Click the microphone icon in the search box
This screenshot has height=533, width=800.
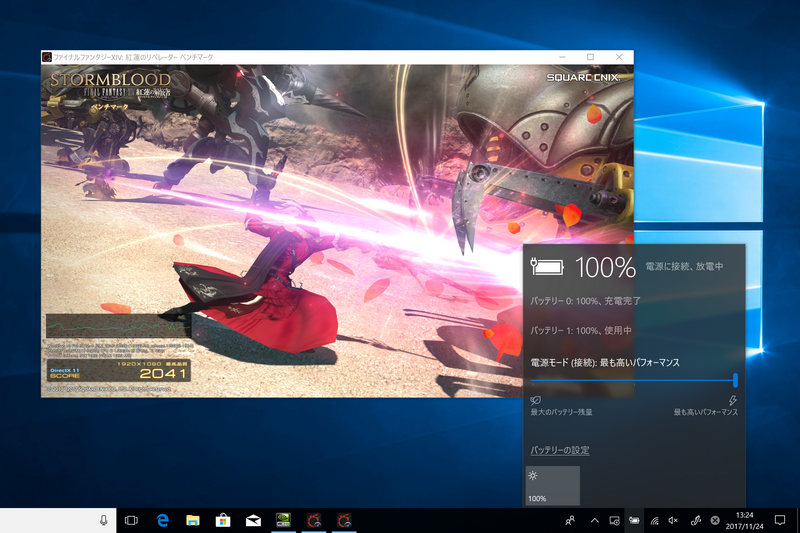click(x=104, y=520)
